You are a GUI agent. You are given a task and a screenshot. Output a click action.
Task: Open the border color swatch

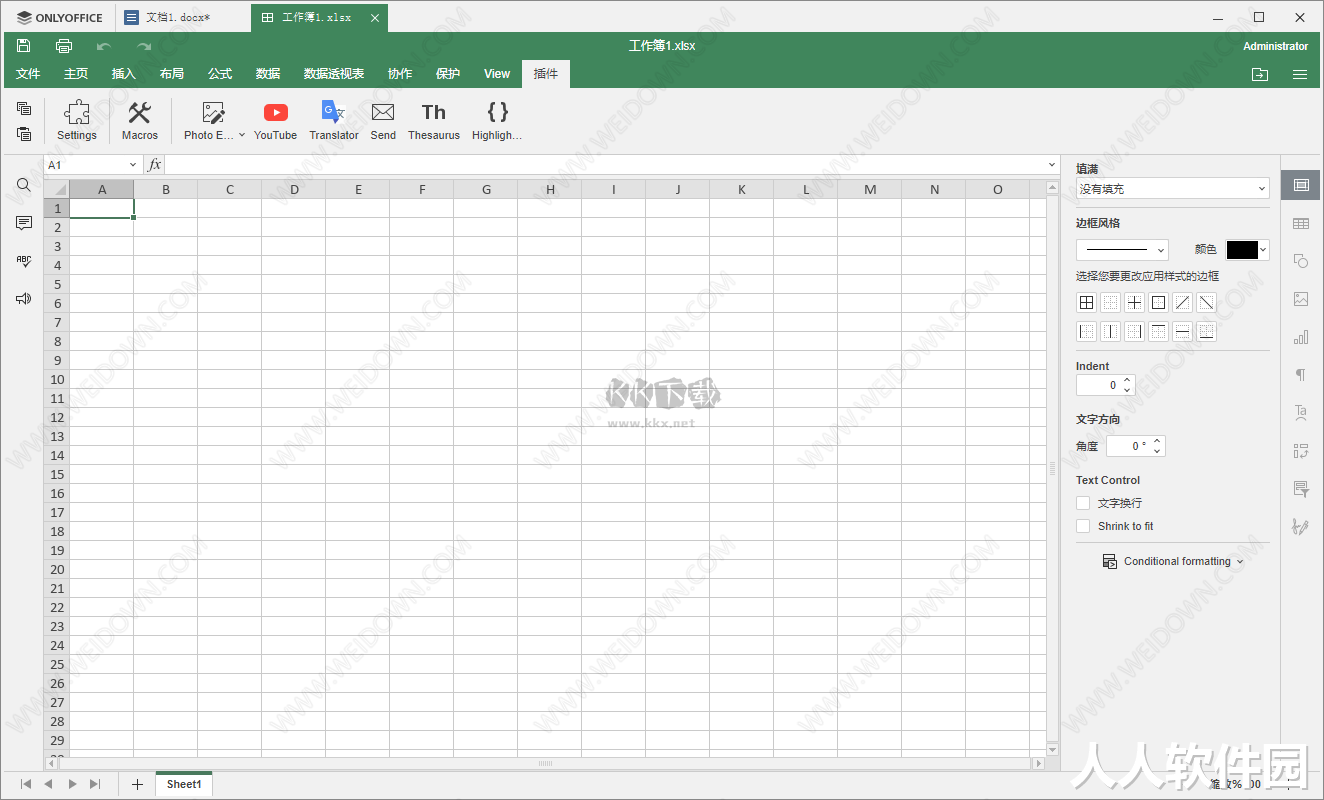1247,250
